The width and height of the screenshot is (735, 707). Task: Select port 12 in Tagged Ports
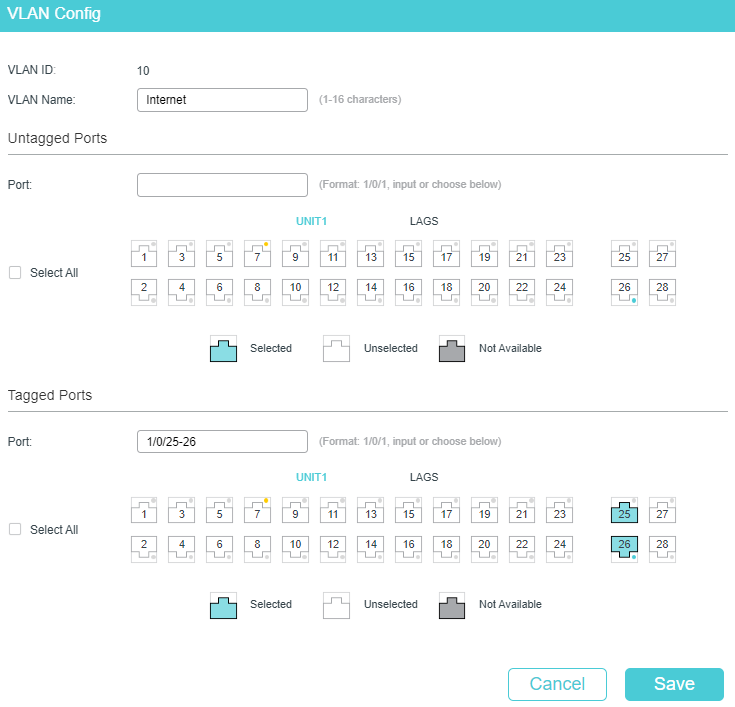(x=333, y=549)
